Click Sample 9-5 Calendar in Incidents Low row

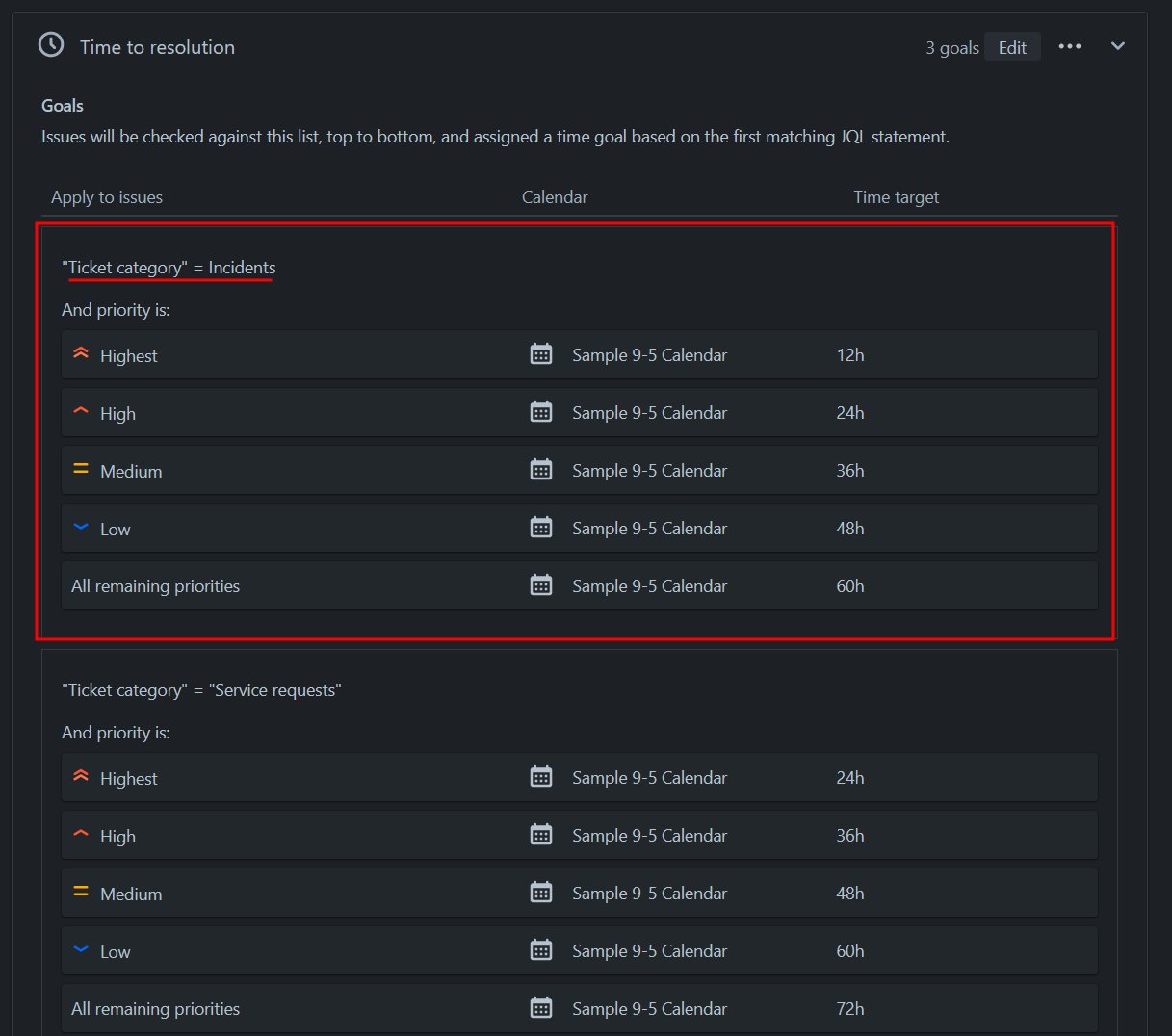pos(649,529)
